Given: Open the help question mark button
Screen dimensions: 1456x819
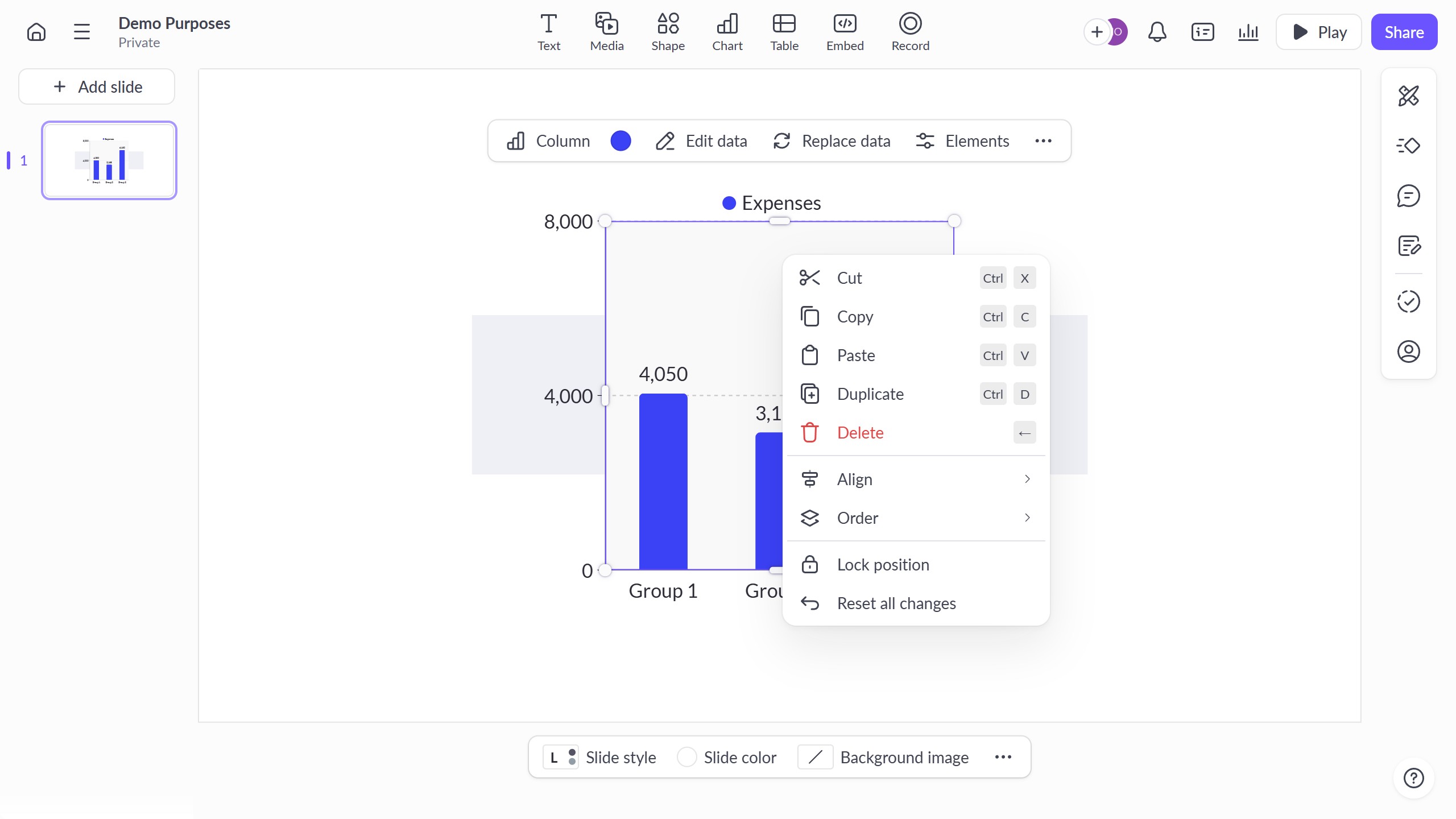Looking at the screenshot, I should 1413,777.
